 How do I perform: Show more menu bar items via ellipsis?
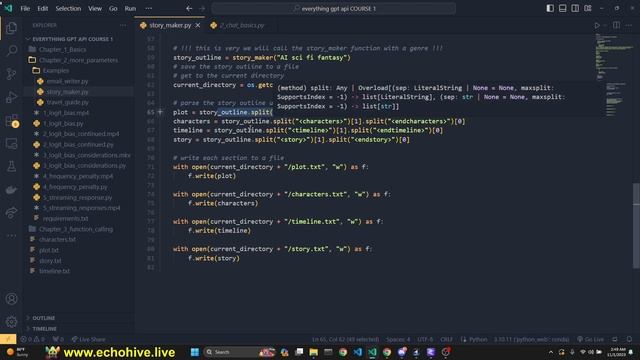(149, 8)
